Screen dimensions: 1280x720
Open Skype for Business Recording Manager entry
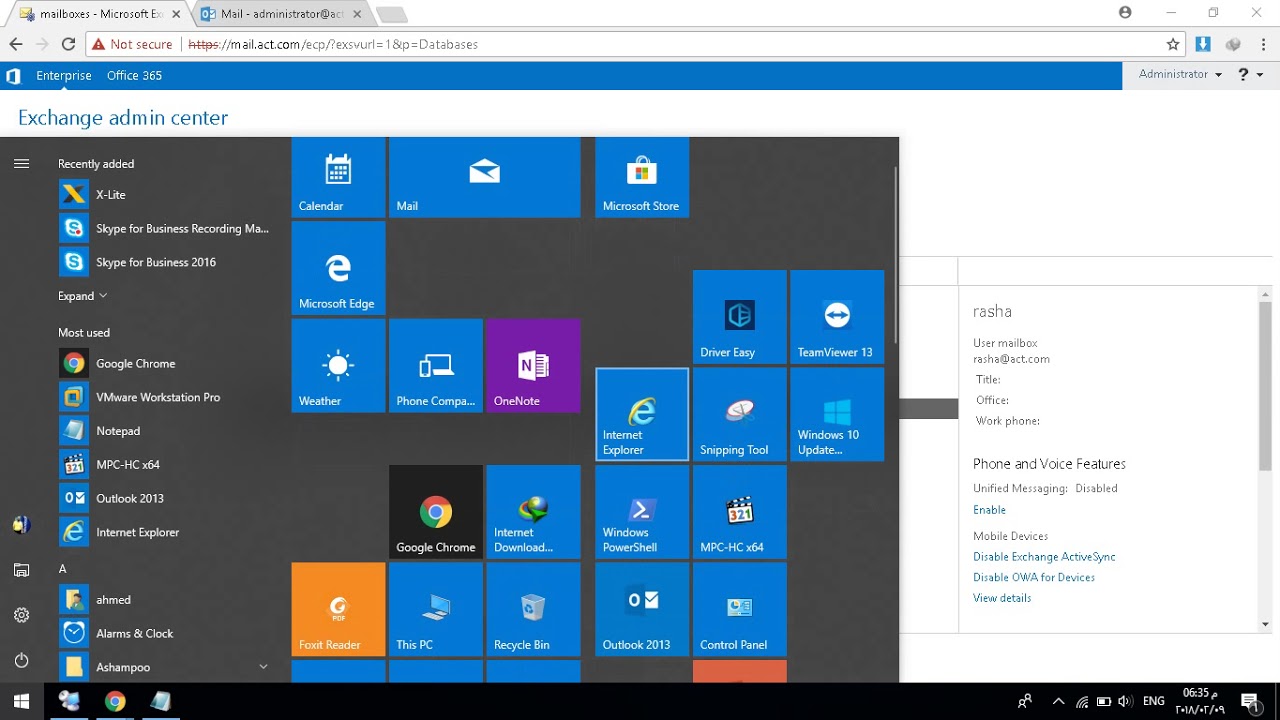click(x=165, y=228)
